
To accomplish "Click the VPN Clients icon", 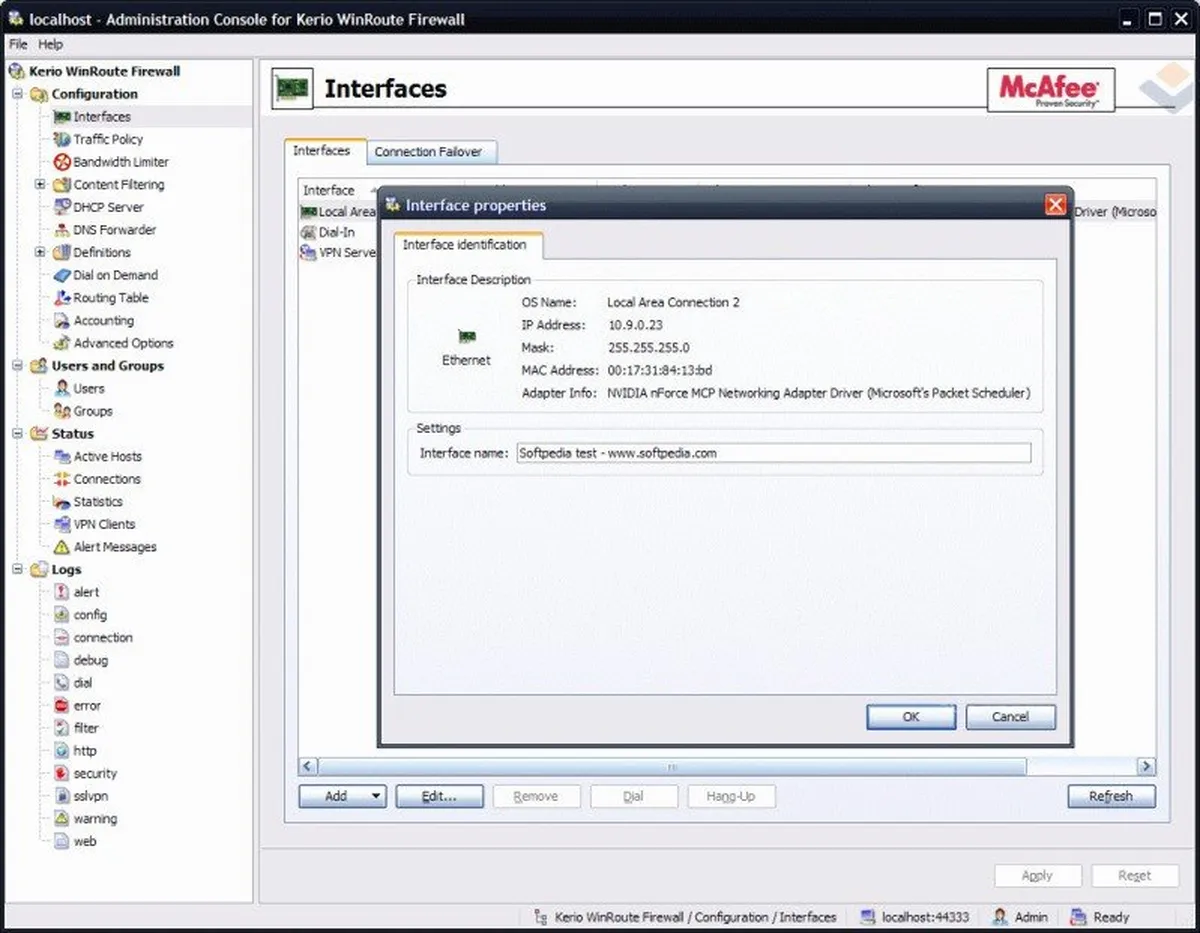I will tap(62, 525).
